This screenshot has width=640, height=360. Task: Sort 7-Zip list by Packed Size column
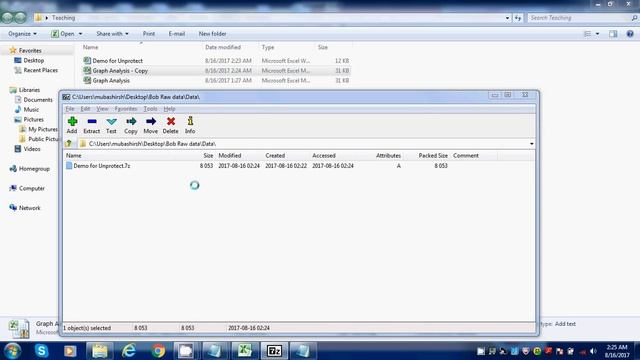click(x=433, y=156)
